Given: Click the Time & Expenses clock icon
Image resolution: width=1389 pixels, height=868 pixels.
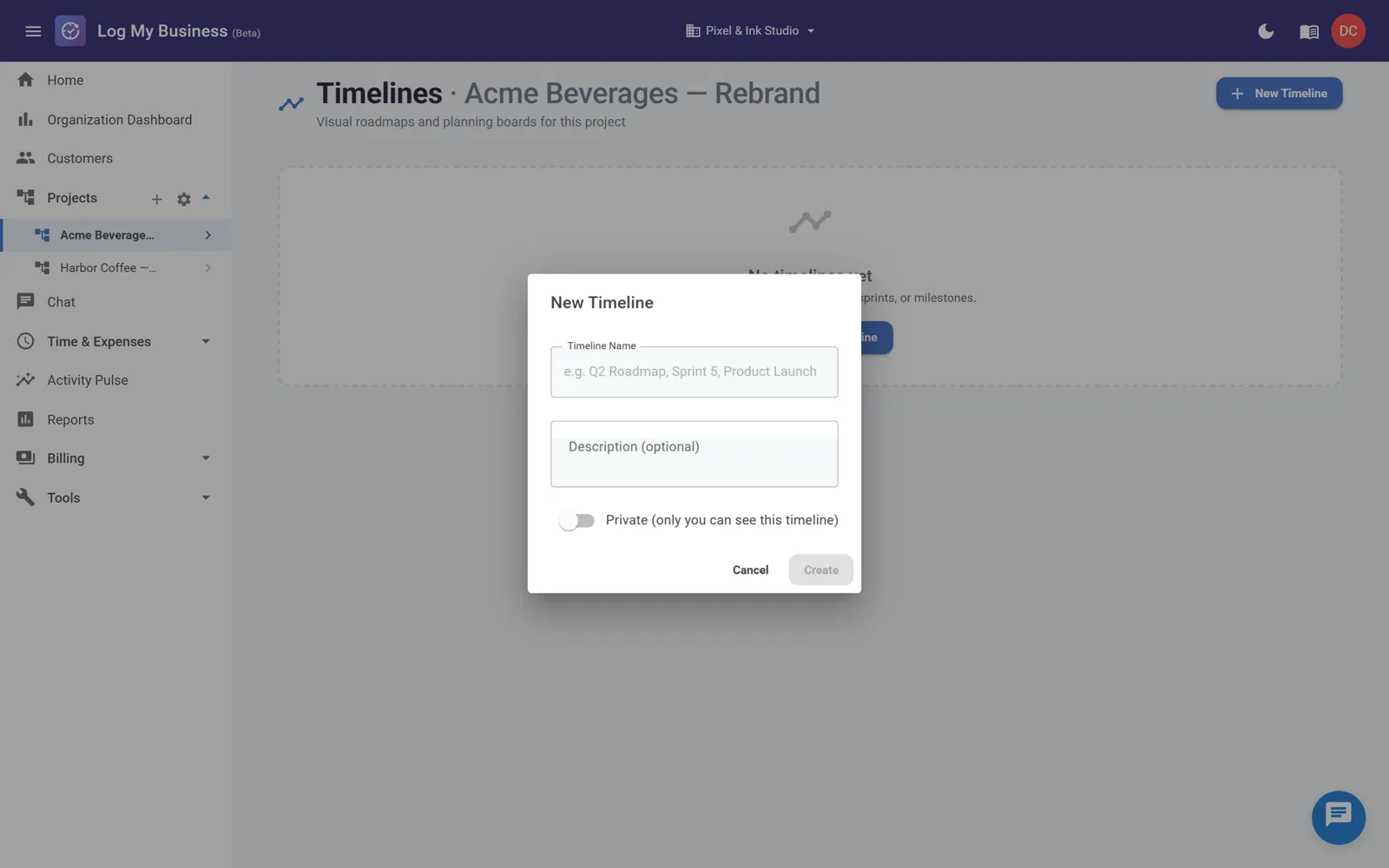Looking at the screenshot, I should (x=25, y=341).
